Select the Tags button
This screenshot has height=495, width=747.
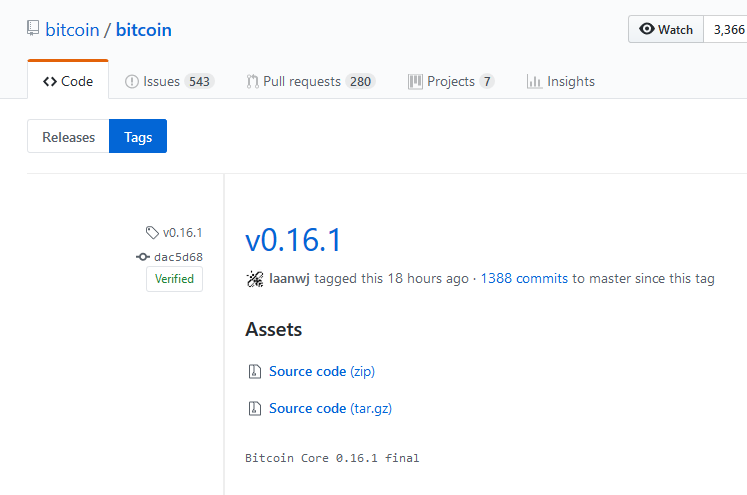click(138, 137)
